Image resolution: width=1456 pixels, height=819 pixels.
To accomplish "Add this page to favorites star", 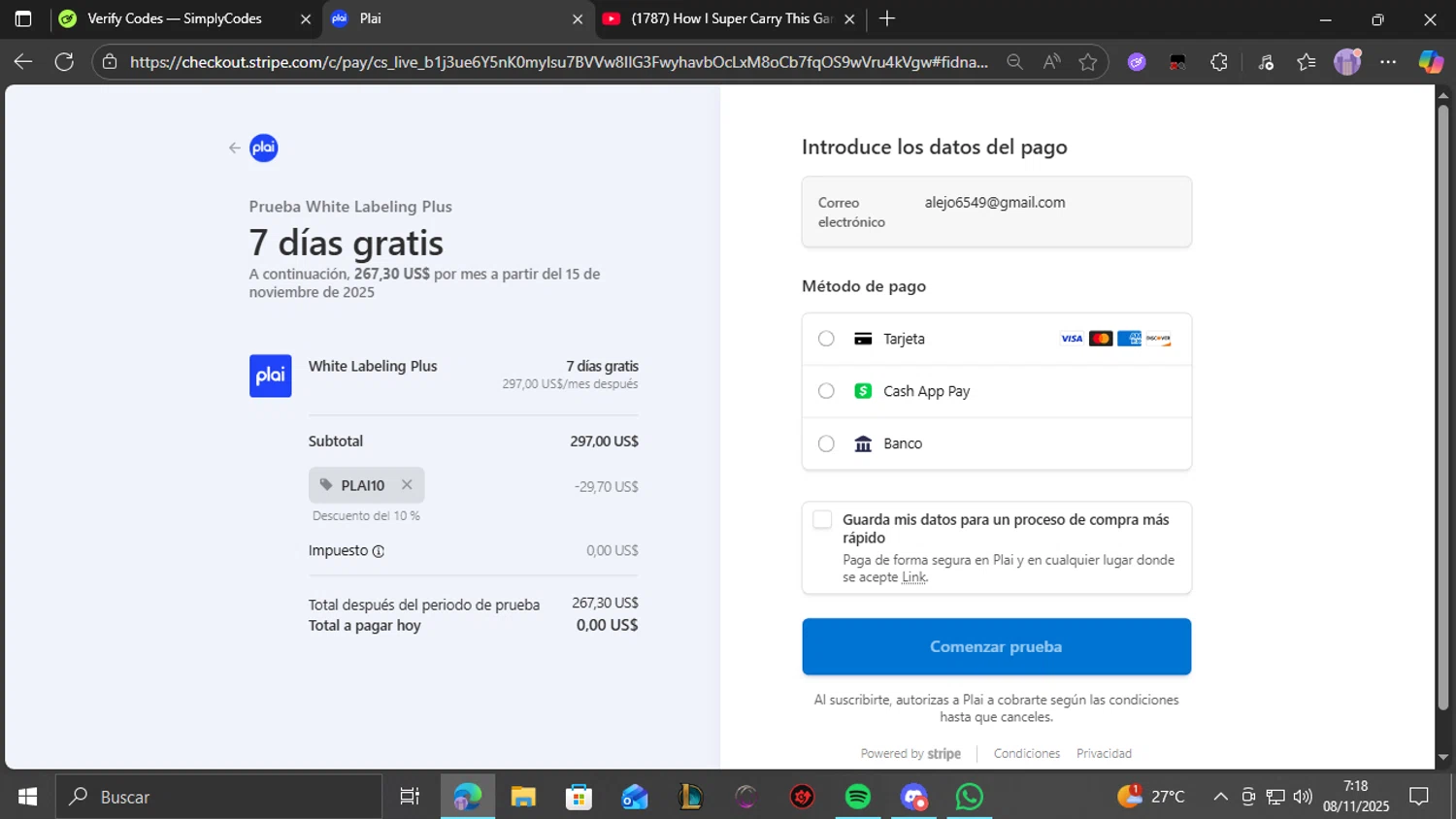I will [1088, 62].
